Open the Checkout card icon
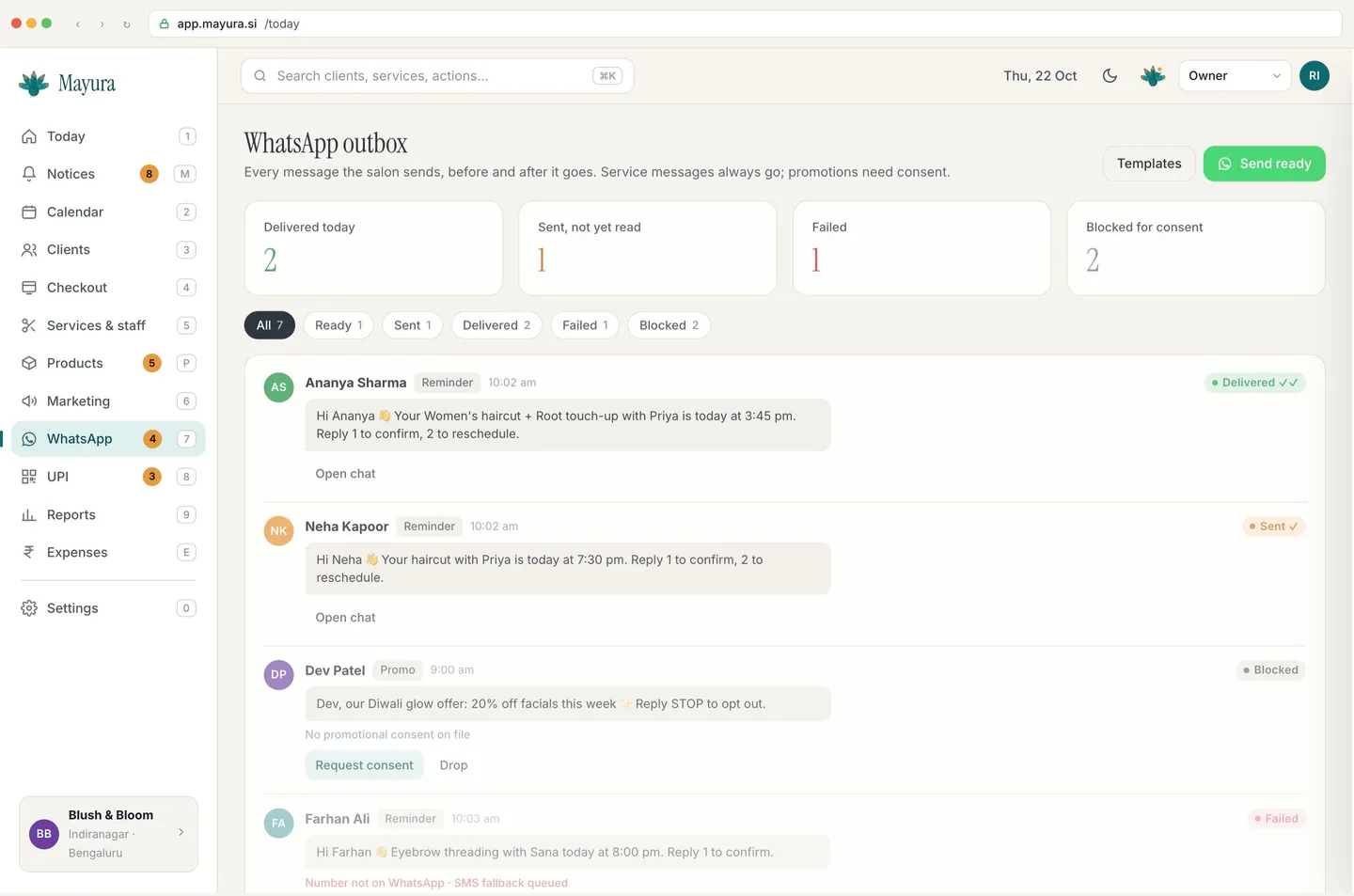The image size is (1354, 896). (x=29, y=287)
